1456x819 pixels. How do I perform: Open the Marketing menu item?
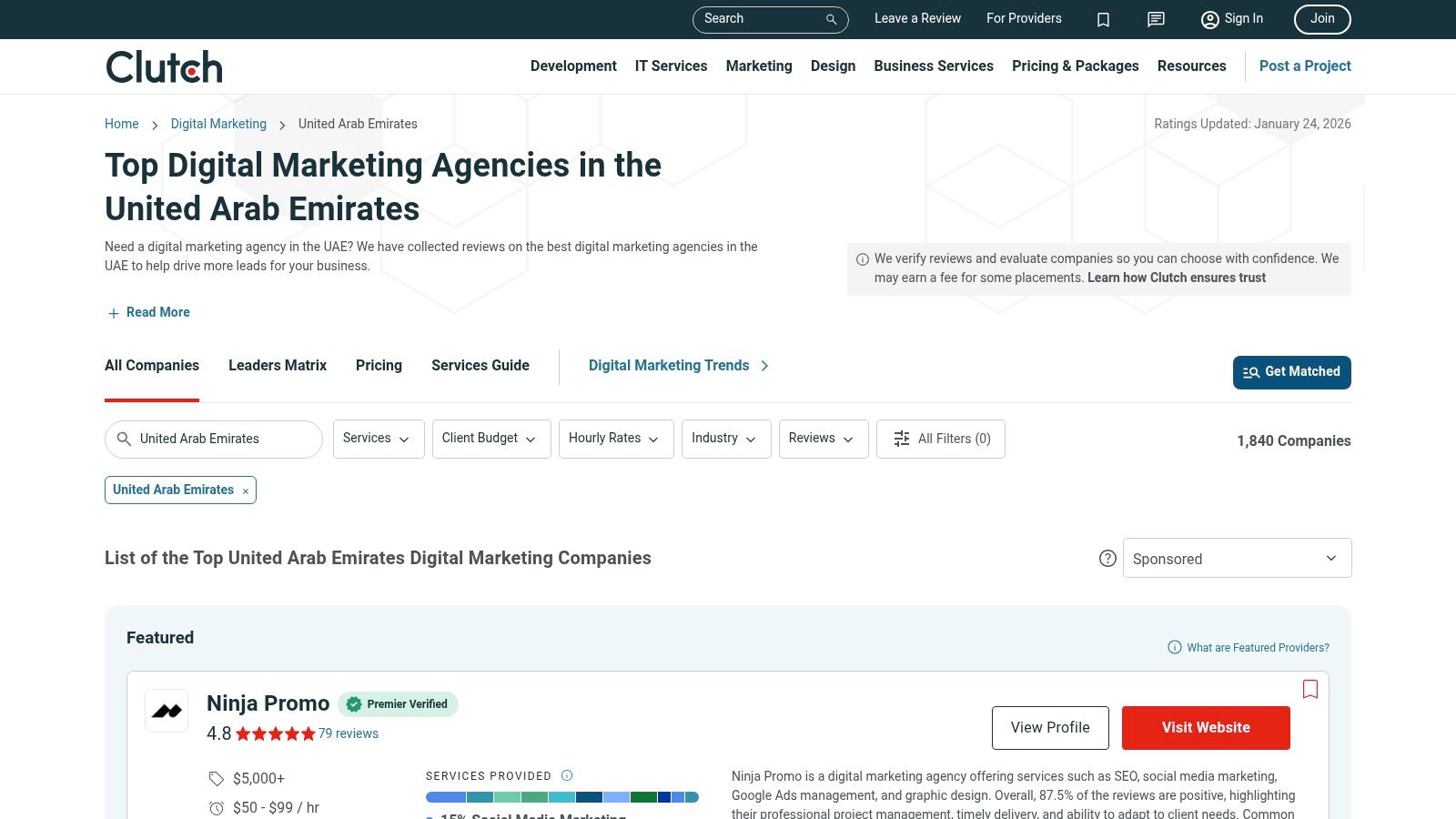click(x=758, y=66)
